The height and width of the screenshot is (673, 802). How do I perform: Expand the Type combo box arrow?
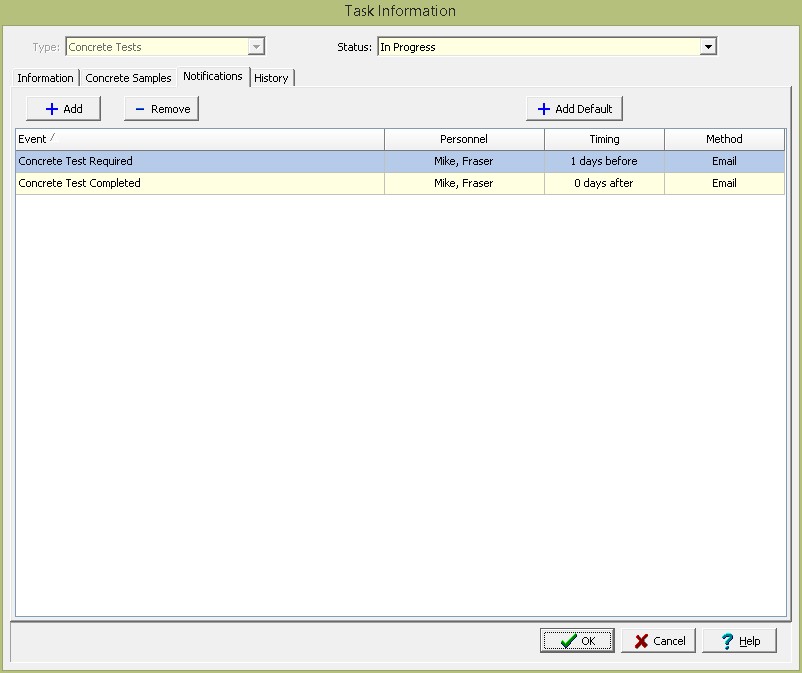click(256, 47)
